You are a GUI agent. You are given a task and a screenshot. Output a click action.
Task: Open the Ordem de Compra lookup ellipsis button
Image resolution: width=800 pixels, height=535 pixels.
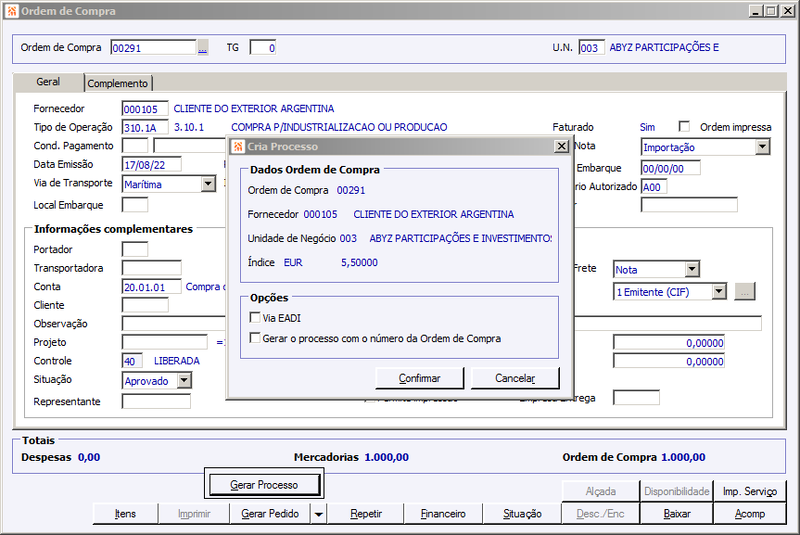(203, 47)
